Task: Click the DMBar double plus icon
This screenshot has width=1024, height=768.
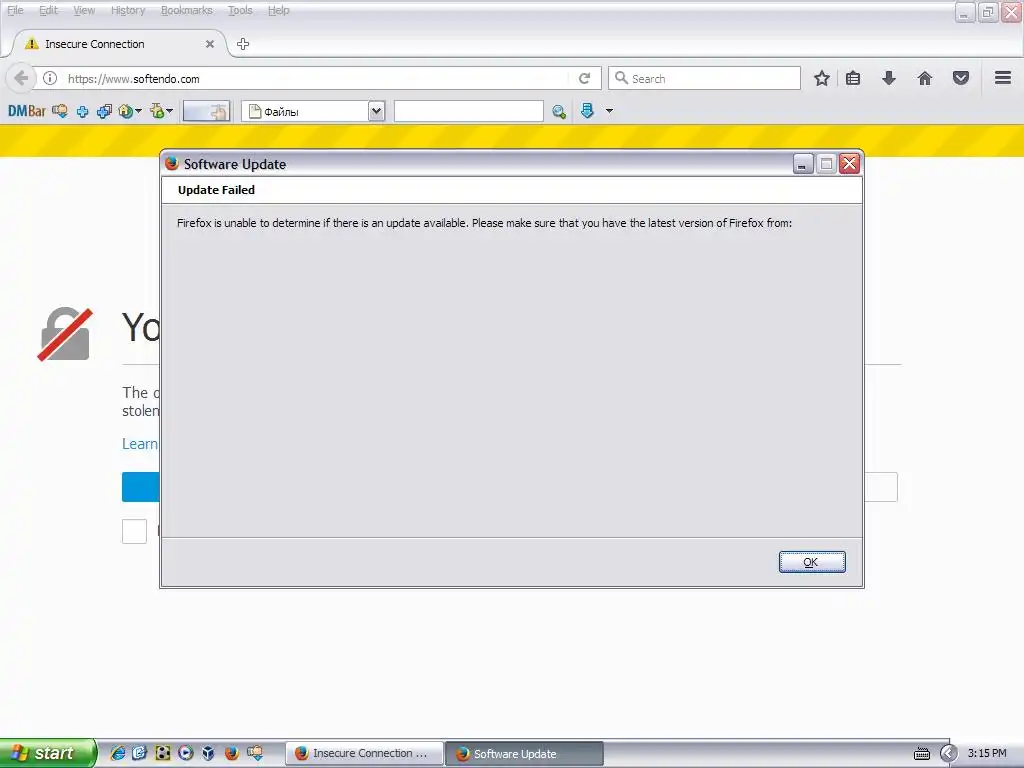Action: pos(104,112)
